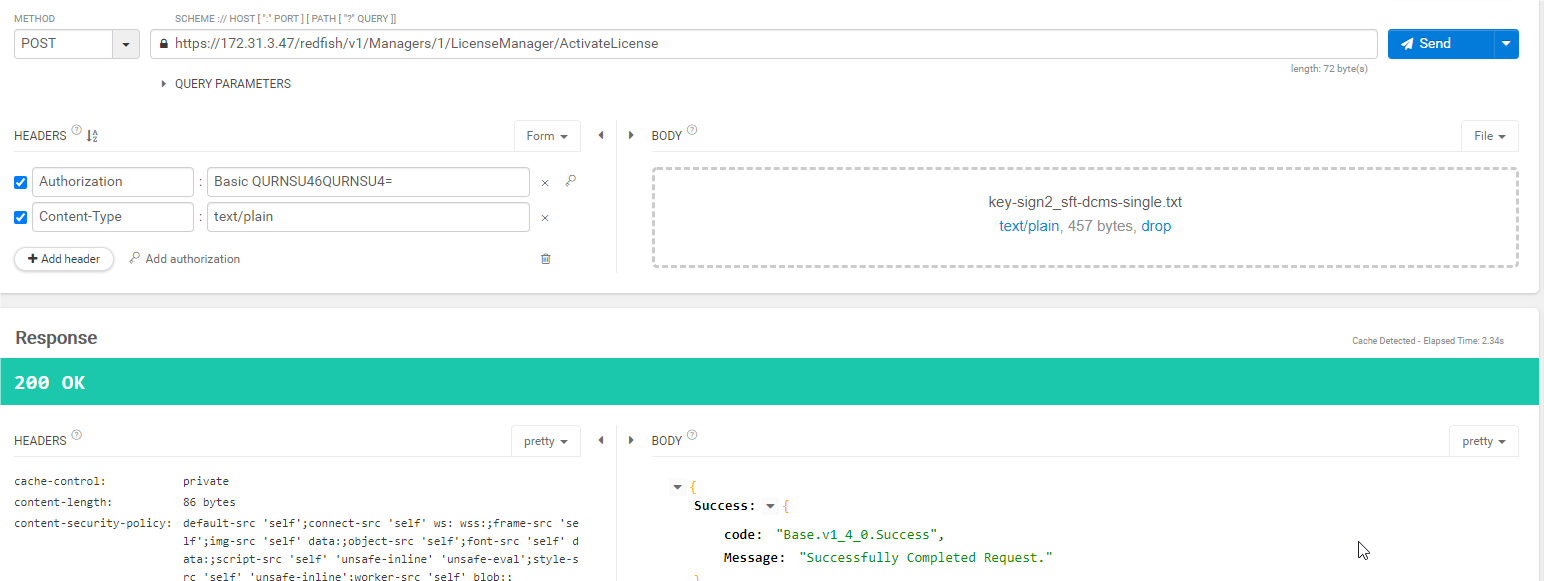The height and width of the screenshot is (581, 1544).
Task: Click help icon next to request HEADERS
Action: point(77,131)
